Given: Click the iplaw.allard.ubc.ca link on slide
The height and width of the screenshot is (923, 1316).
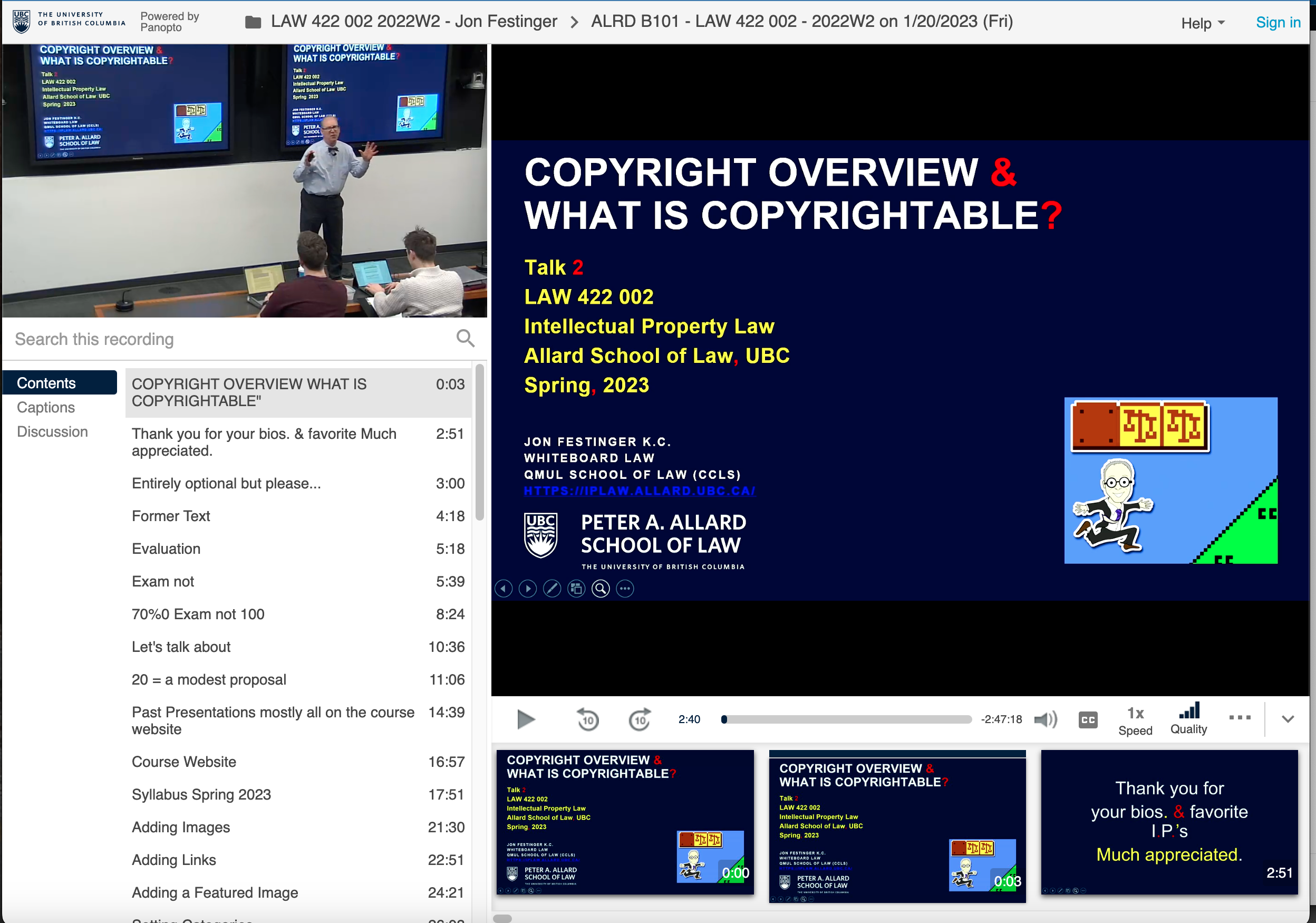Looking at the screenshot, I should coord(639,491).
